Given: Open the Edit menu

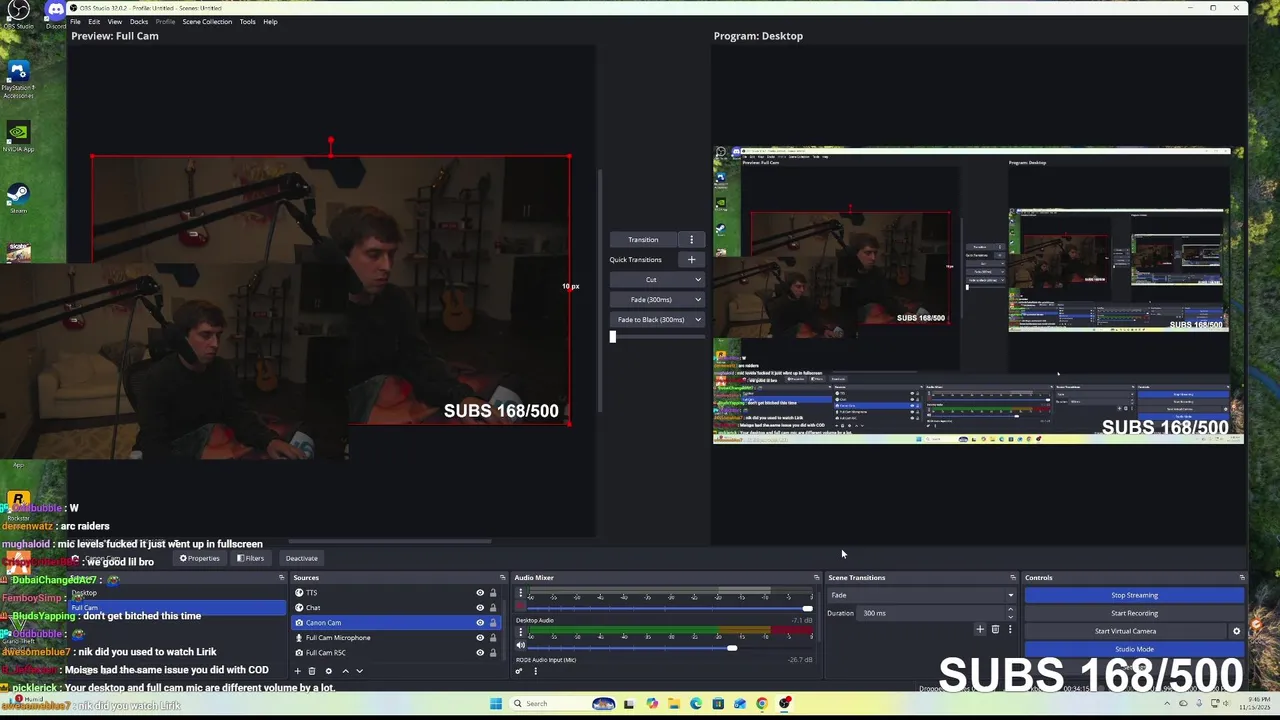Looking at the screenshot, I should [94, 21].
